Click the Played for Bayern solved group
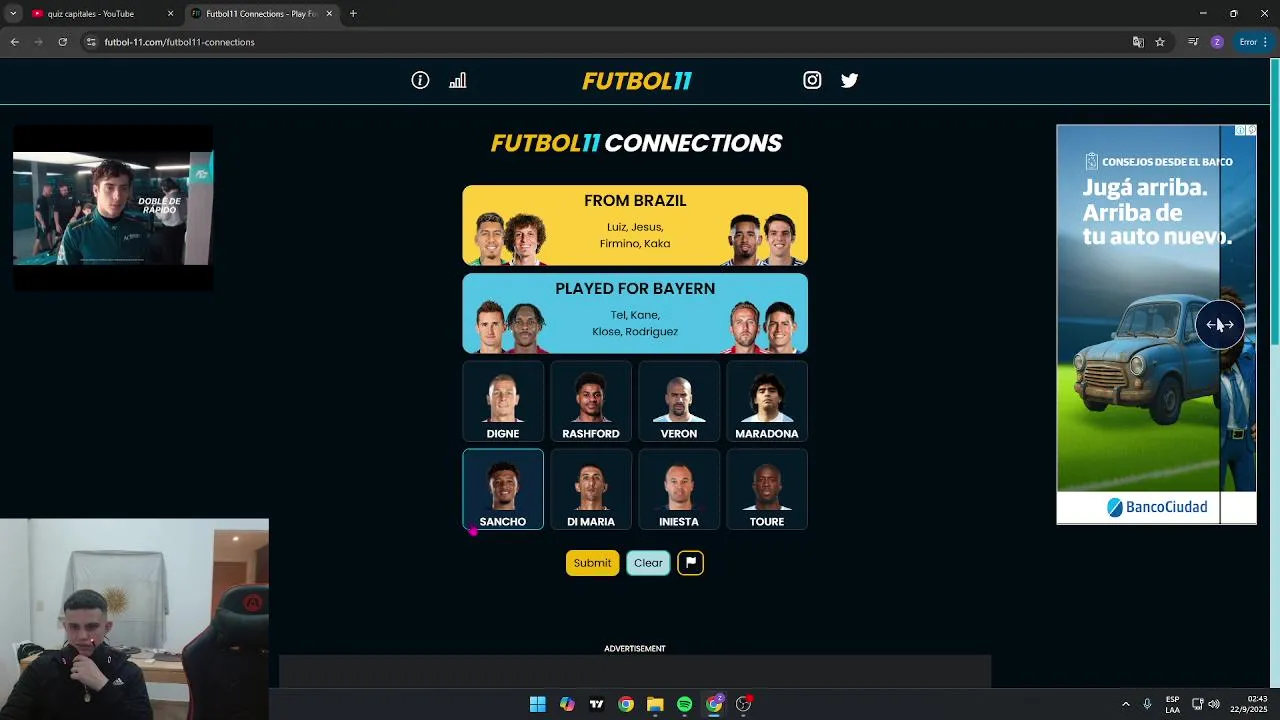Screen dimensions: 1280x720 pyautogui.click(x=635, y=314)
